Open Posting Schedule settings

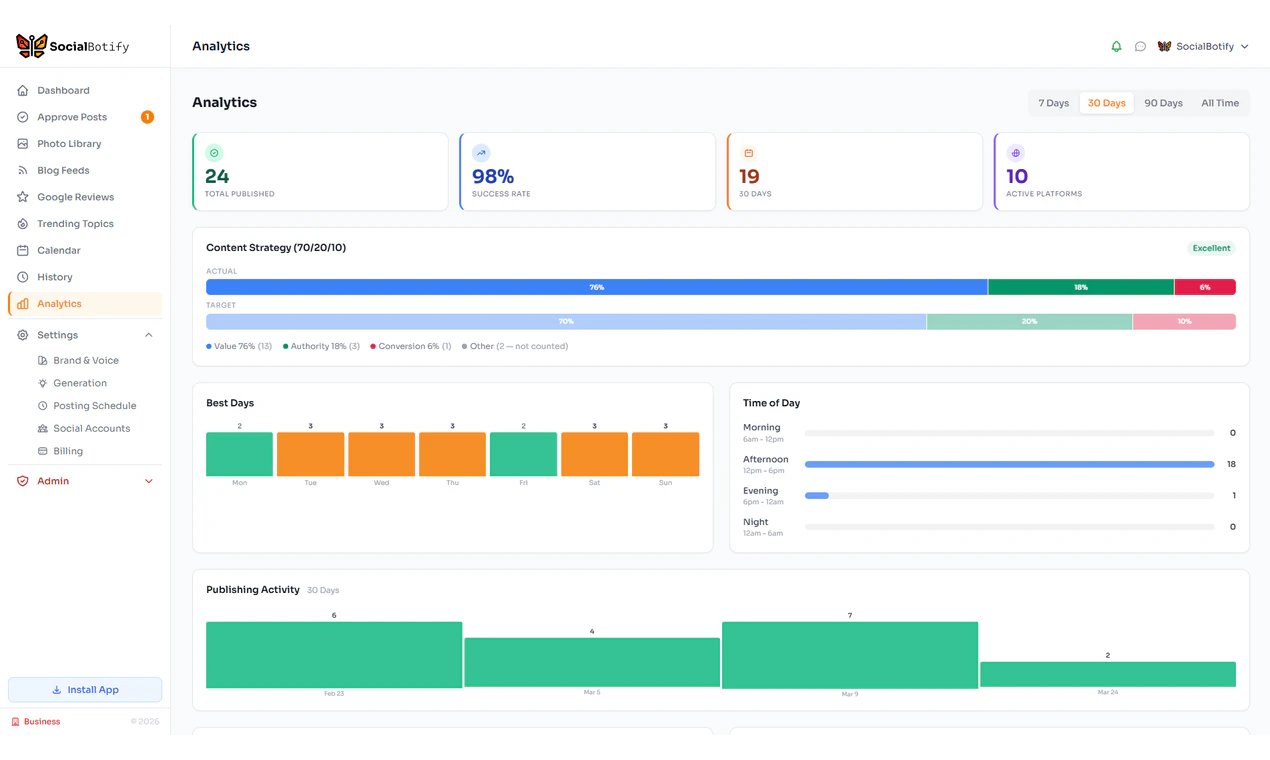pyautogui.click(x=94, y=406)
